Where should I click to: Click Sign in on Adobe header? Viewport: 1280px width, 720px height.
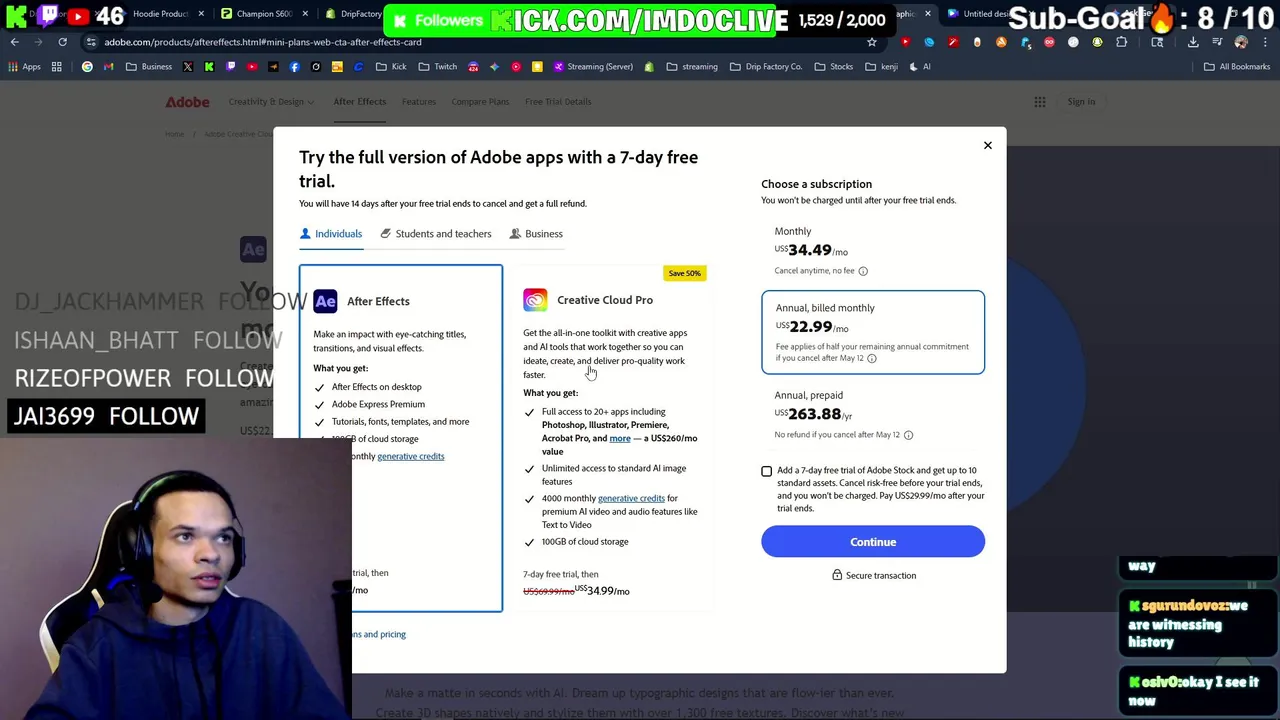(1081, 102)
